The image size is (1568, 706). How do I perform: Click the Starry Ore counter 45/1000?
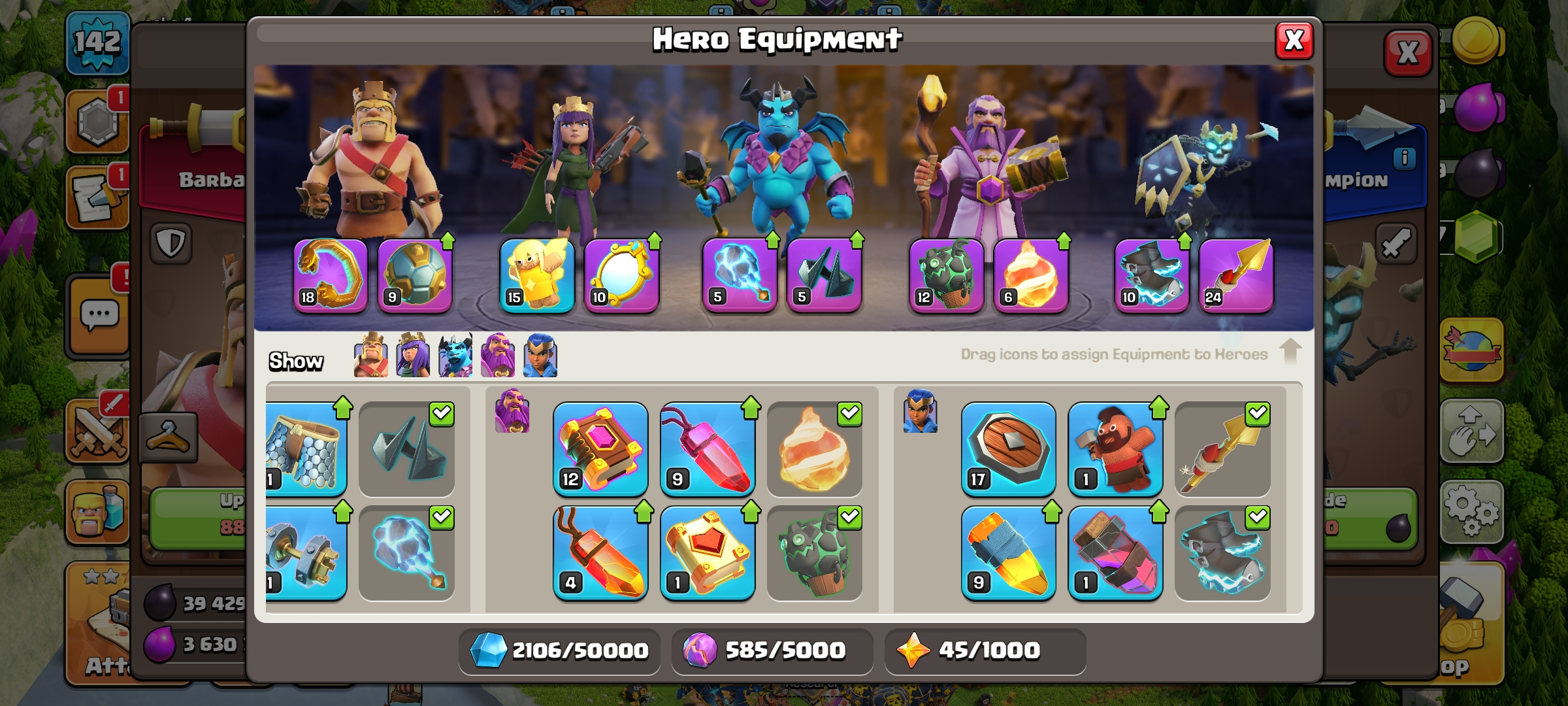[985, 651]
